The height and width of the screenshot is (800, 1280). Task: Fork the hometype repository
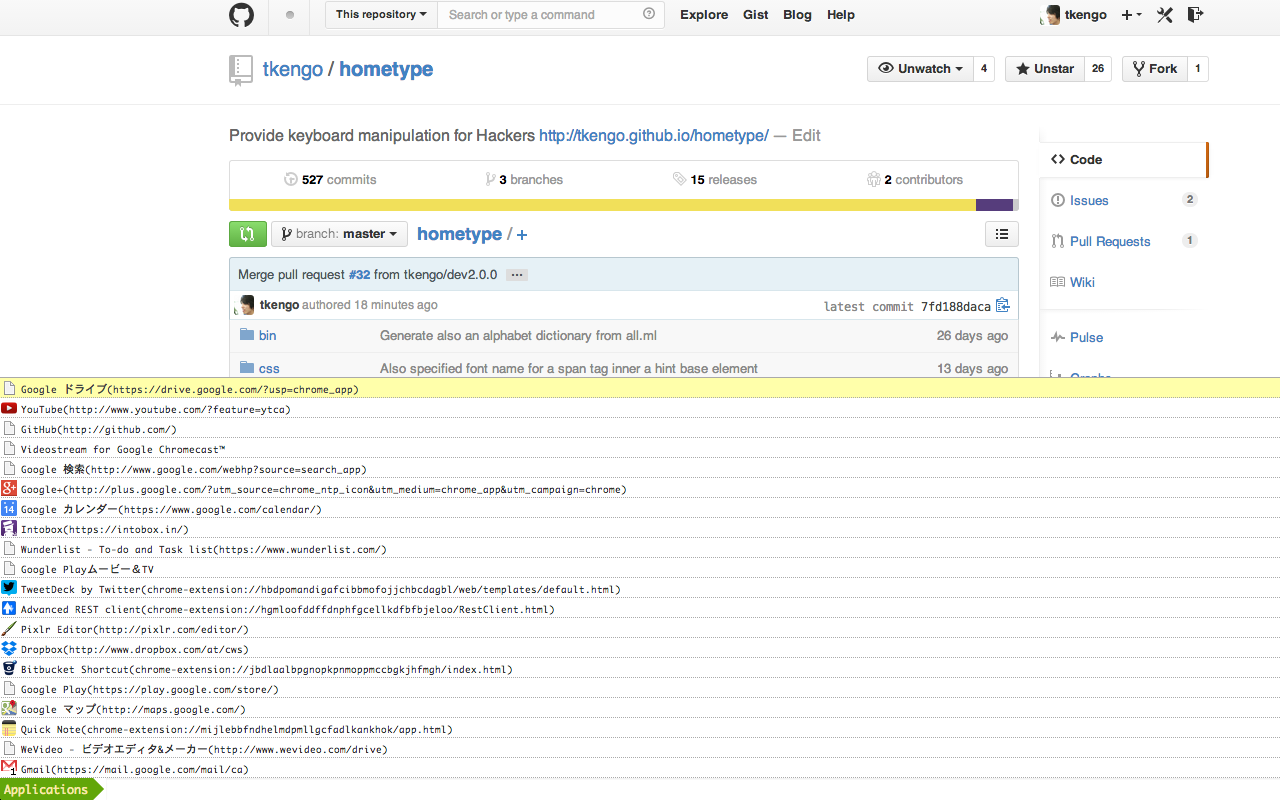coord(1154,69)
